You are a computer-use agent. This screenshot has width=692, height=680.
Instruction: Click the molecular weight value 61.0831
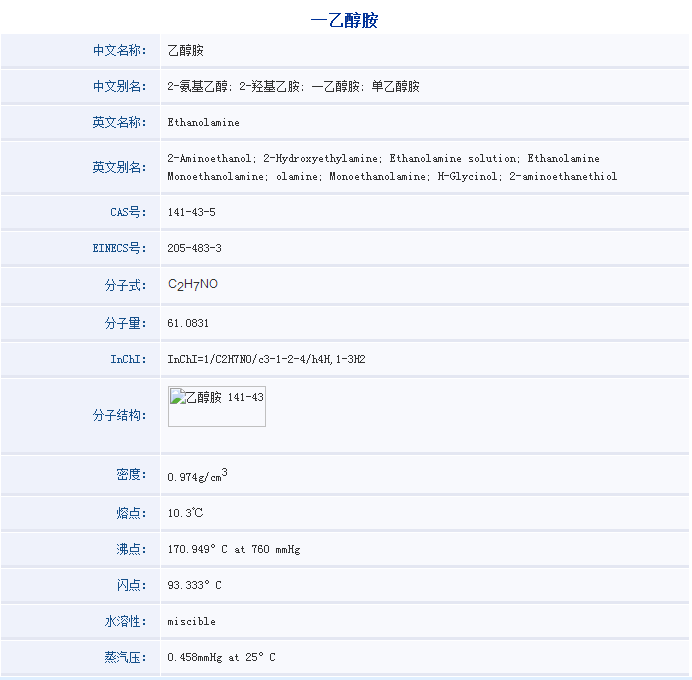[188, 323]
